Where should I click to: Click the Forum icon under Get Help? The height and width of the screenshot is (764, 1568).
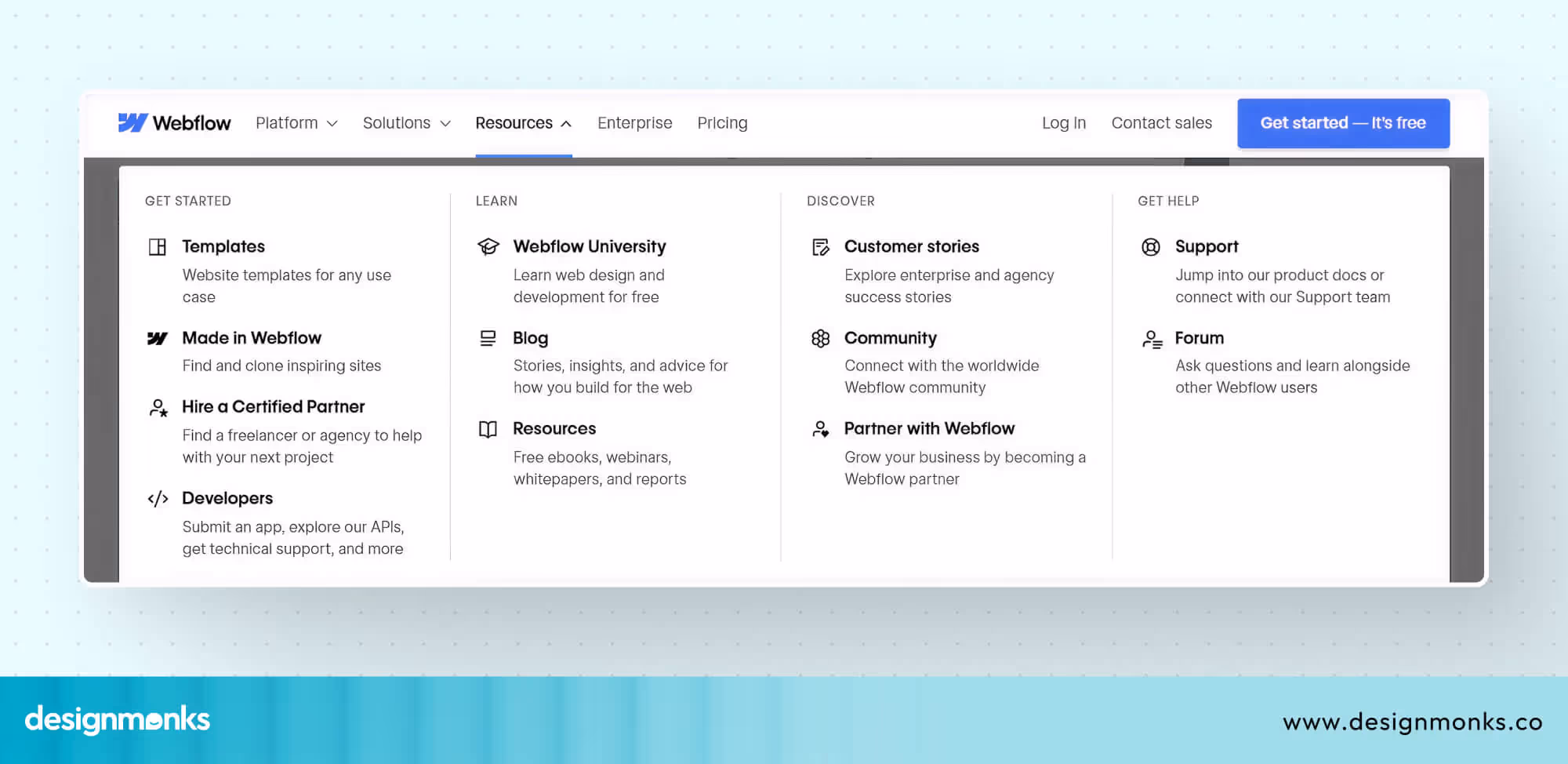point(1150,338)
